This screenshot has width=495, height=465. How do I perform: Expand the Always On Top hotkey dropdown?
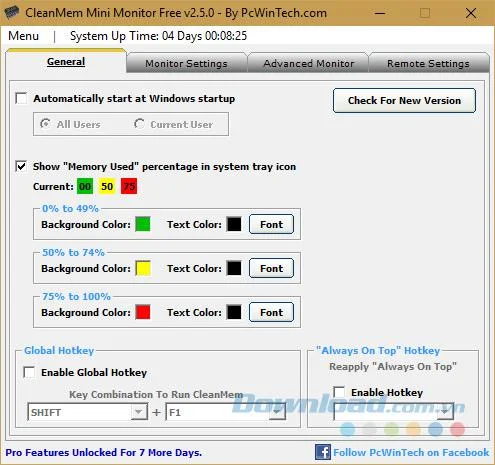(445, 412)
